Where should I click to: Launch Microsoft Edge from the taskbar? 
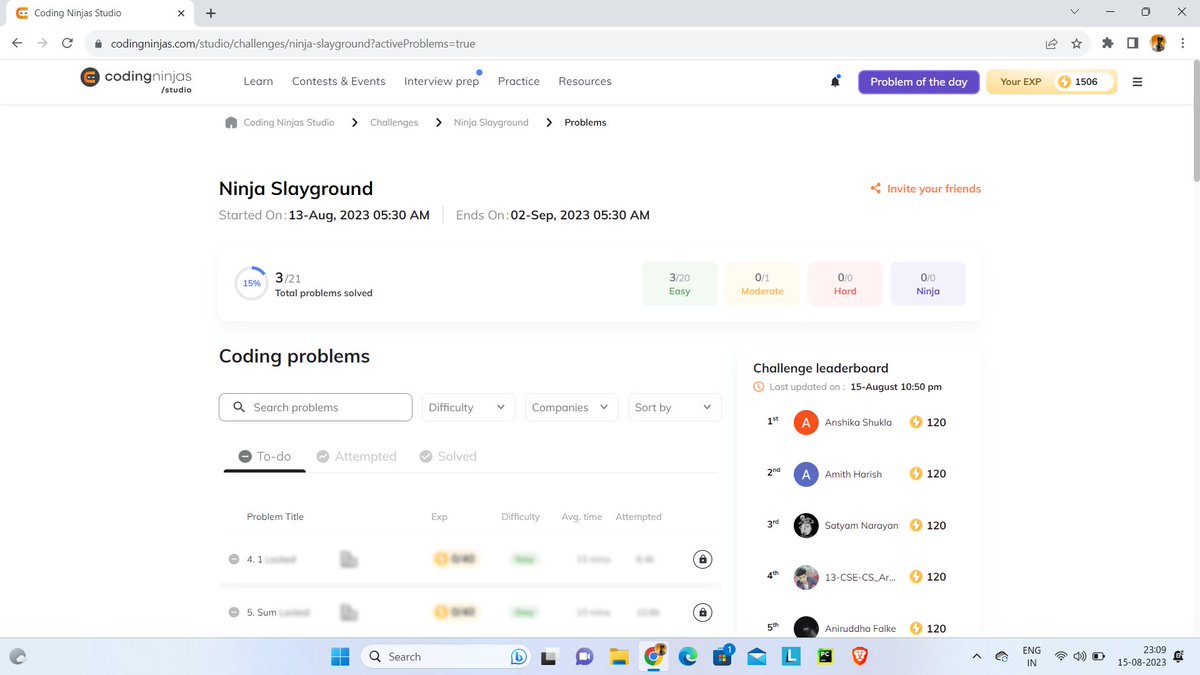point(687,656)
